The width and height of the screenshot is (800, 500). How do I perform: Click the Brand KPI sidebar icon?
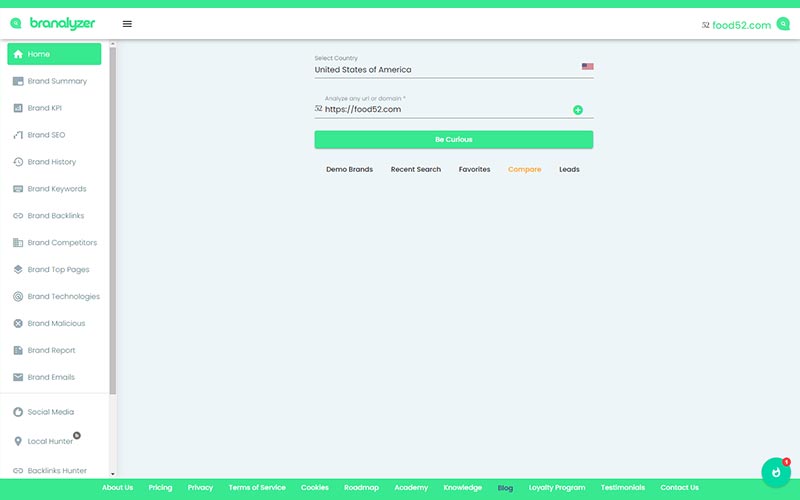point(18,108)
